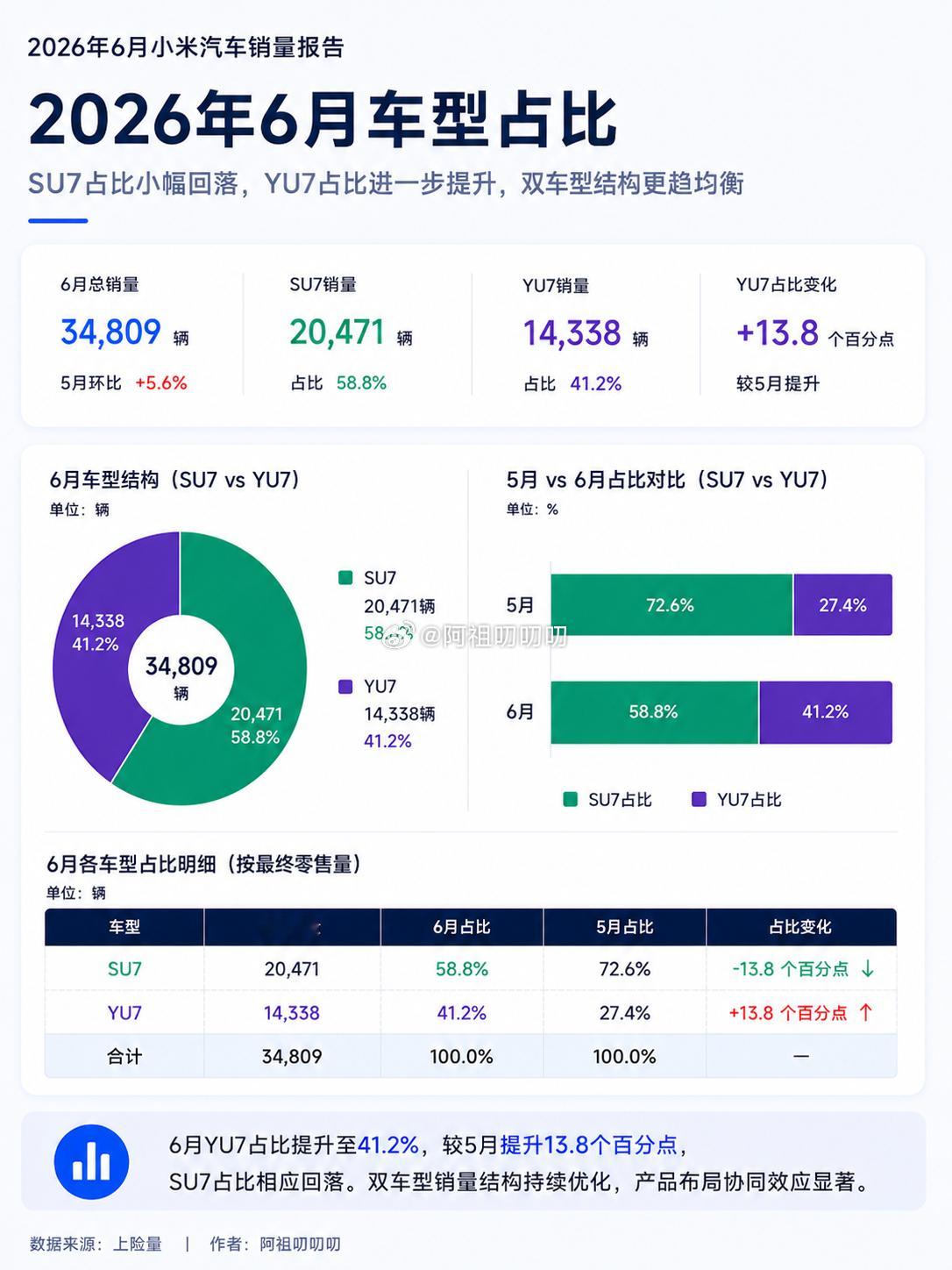Click the purple 27.4% bar segment for 5月

(842, 605)
